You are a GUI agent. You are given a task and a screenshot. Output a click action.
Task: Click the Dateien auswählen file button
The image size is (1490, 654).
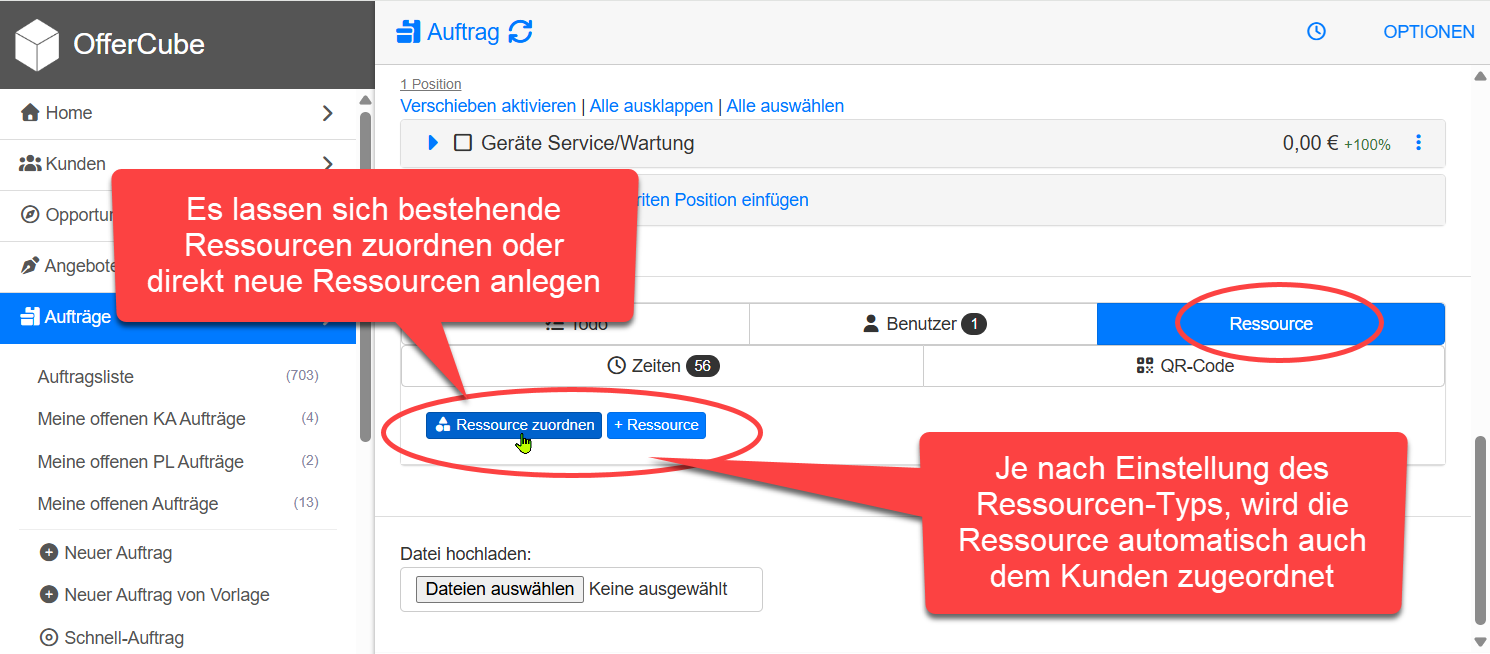[x=499, y=589]
